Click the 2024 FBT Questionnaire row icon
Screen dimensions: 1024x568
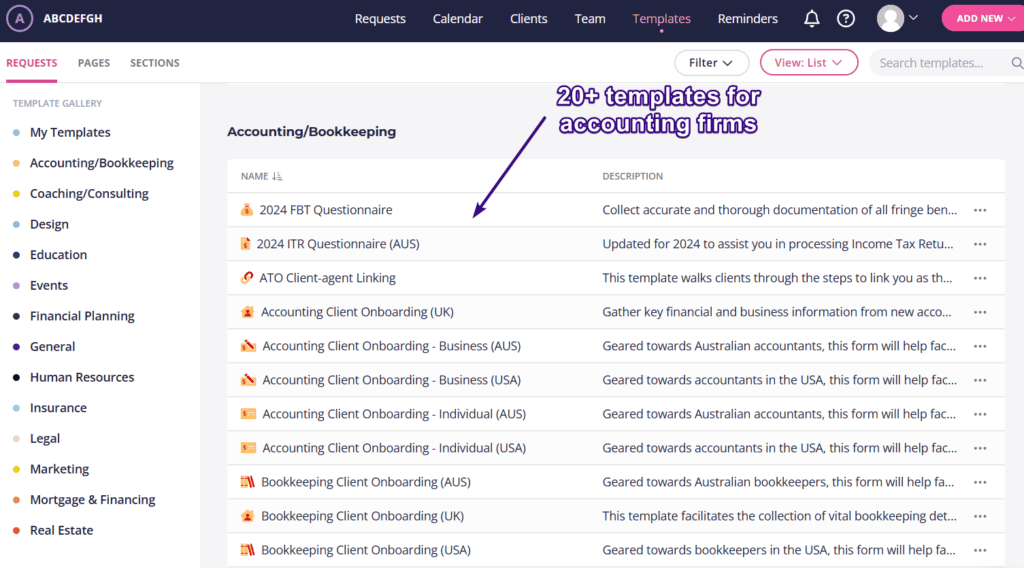tap(246, 210)
